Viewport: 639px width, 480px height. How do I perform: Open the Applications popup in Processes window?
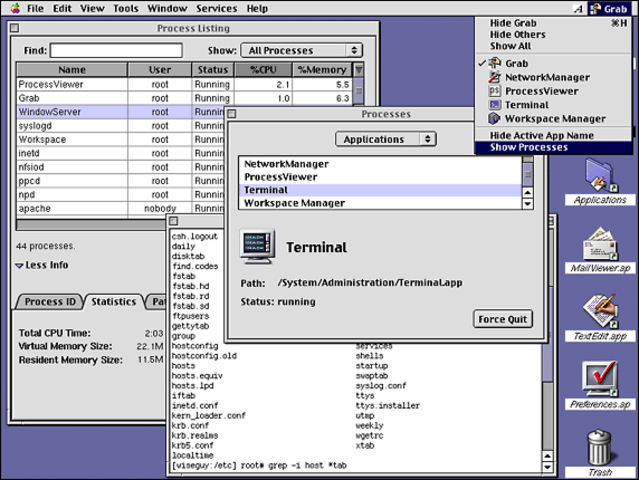386,139
